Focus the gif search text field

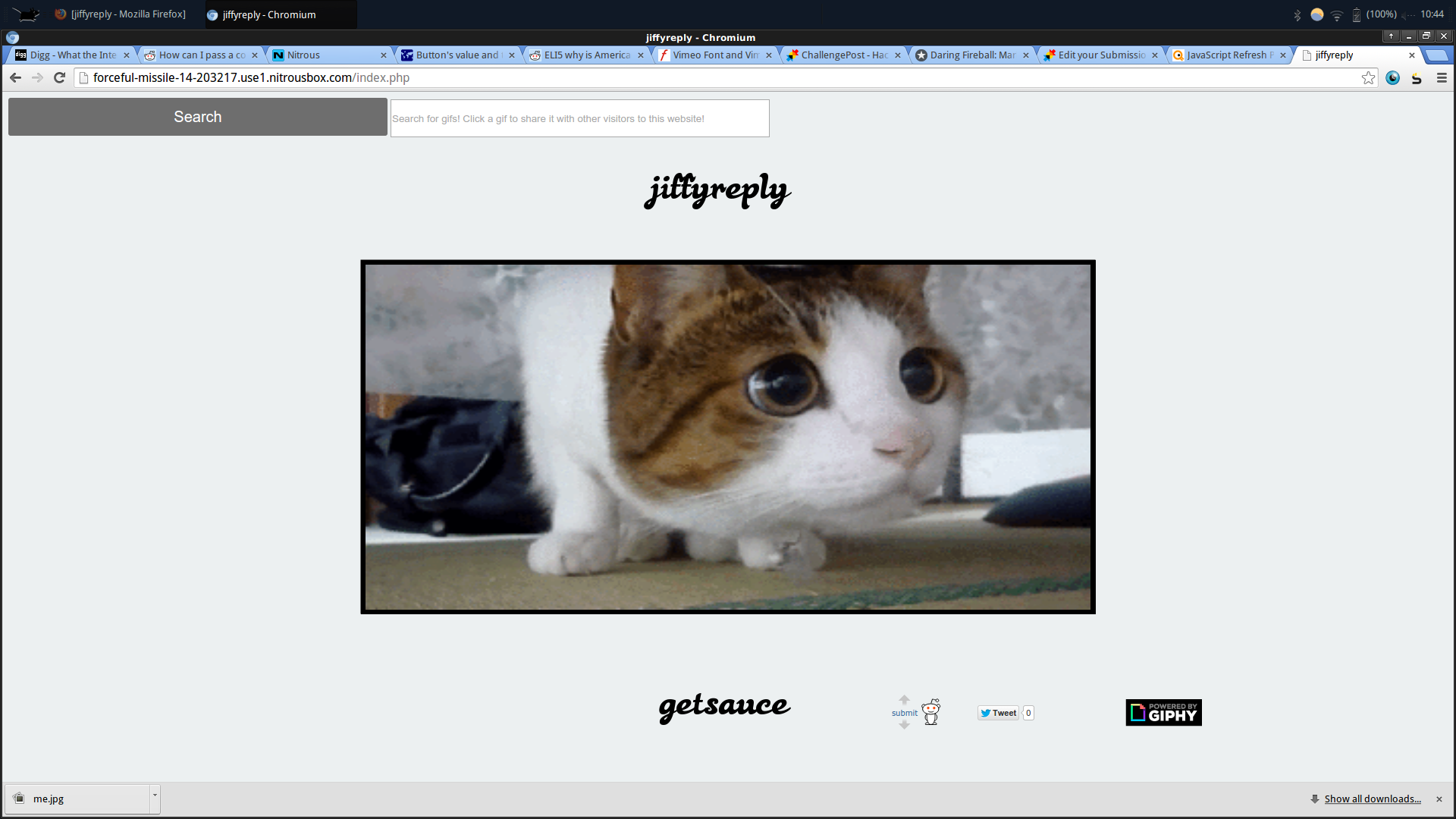579,118
